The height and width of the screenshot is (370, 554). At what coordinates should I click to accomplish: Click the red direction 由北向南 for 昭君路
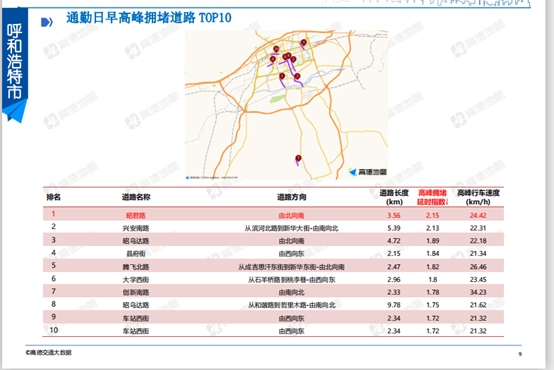(291, 216)
